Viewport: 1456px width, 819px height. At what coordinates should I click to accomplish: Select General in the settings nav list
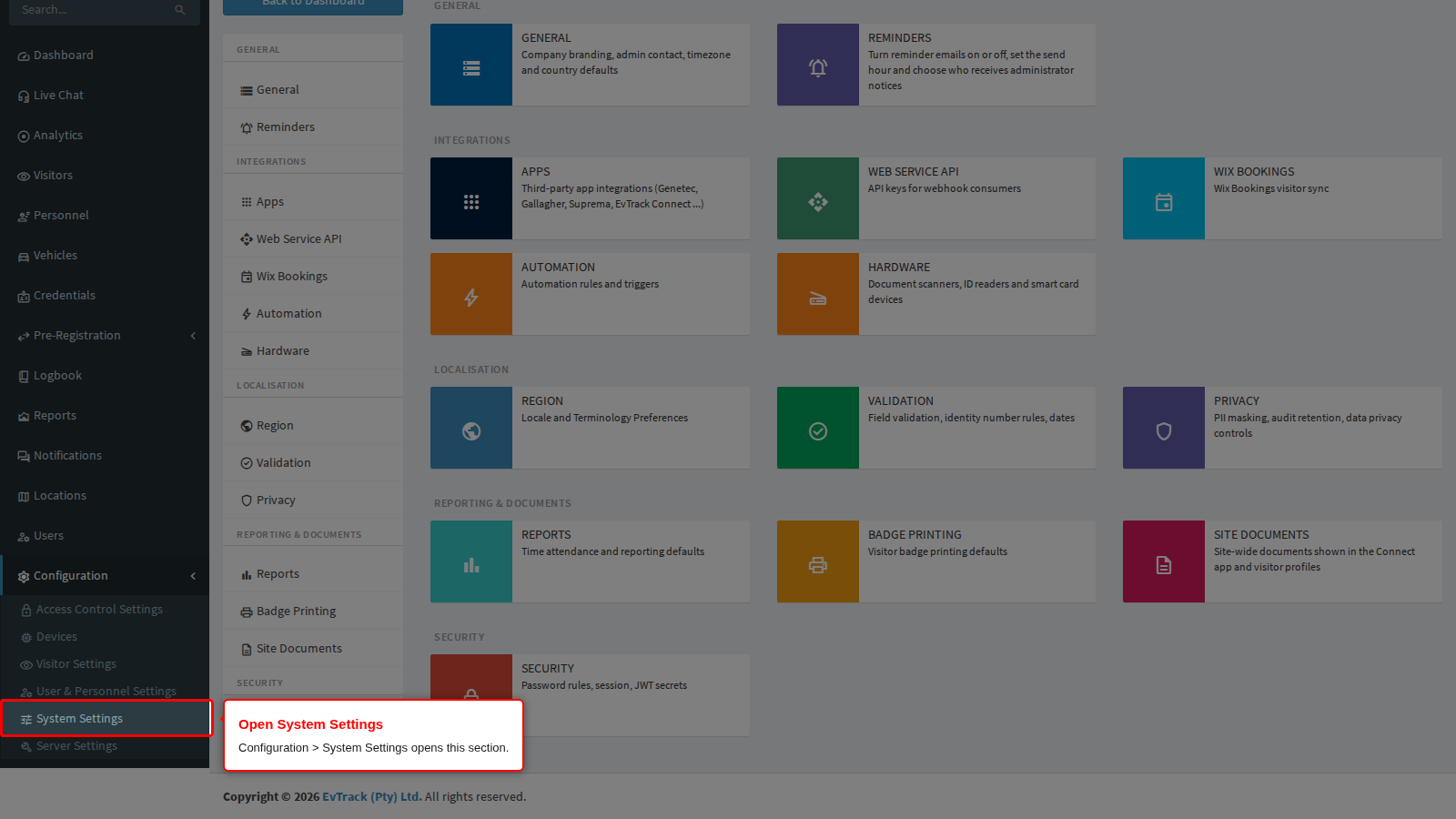click(313, 90)
